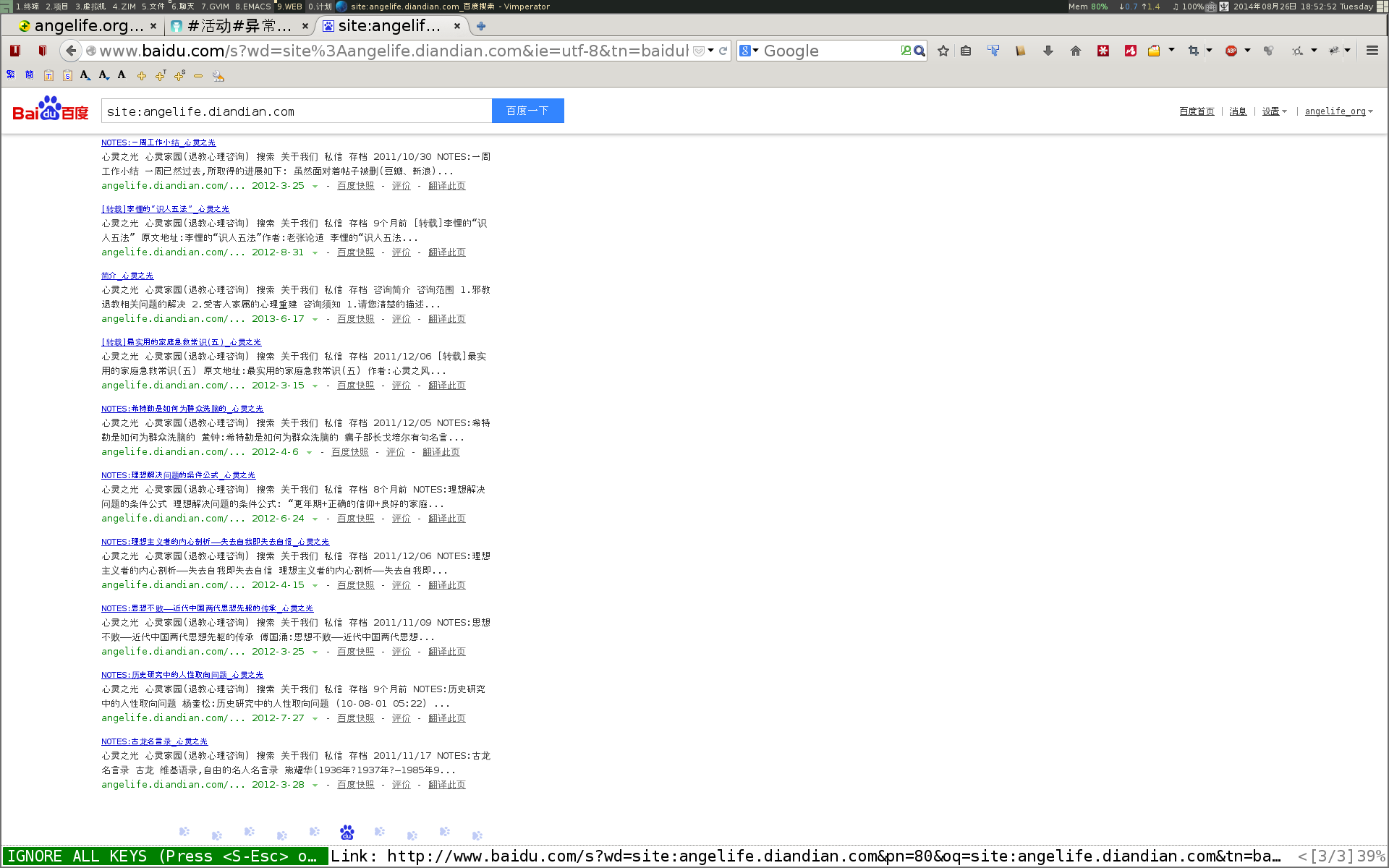Viewport: 1389px width, 868px height.
Task: Click 百度快照 for the first result
Action: (355, 186)
